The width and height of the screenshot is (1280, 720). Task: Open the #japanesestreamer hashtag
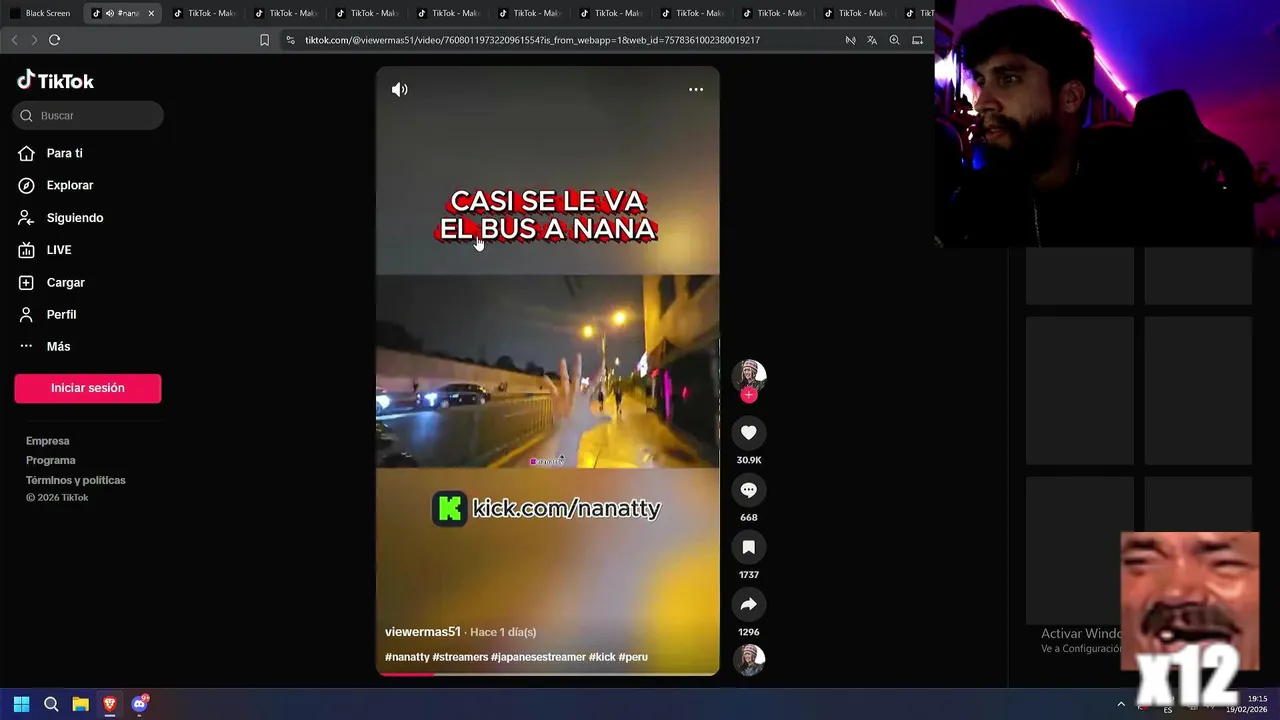point(538,657)
